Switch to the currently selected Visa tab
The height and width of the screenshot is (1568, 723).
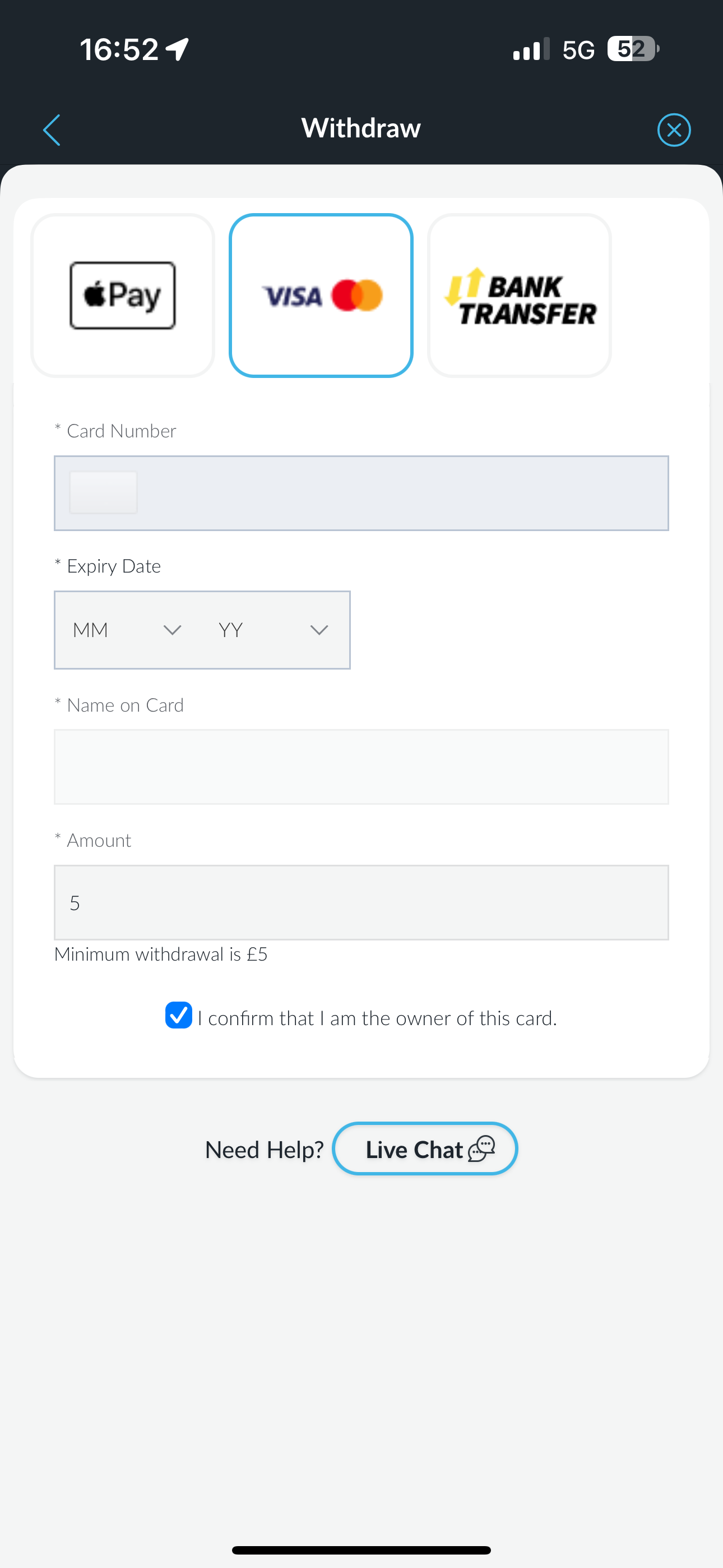[321, 295]
